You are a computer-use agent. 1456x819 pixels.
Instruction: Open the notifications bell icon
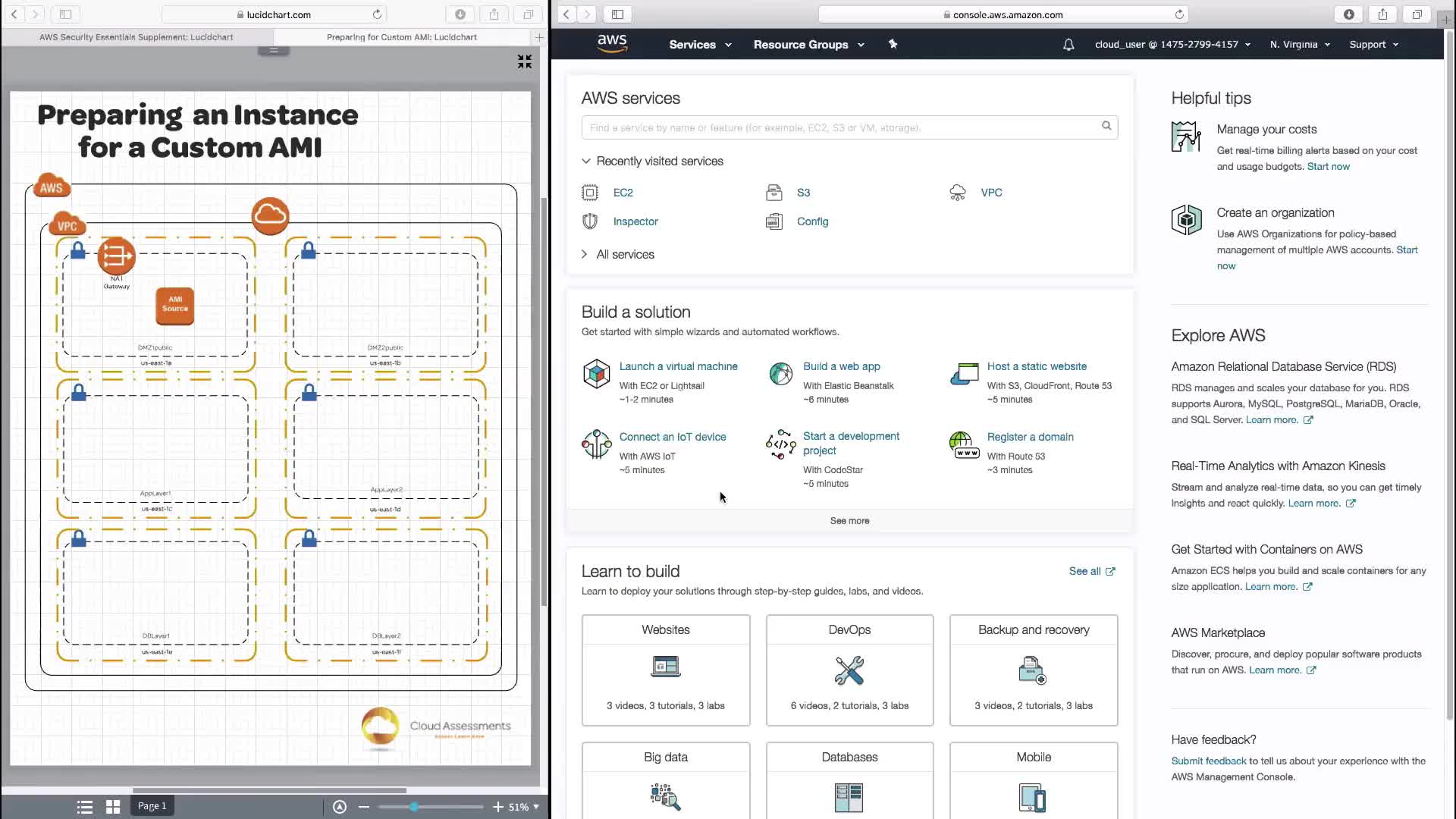1068,45
